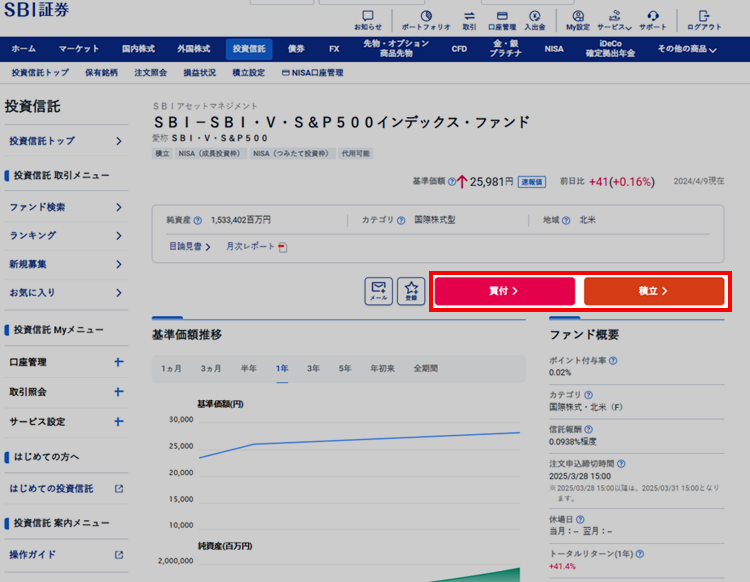Screen dimensions: 750x582
Task: Open ランキング in the sidebar
Action: pyautogui.click(x=66, y=236)
